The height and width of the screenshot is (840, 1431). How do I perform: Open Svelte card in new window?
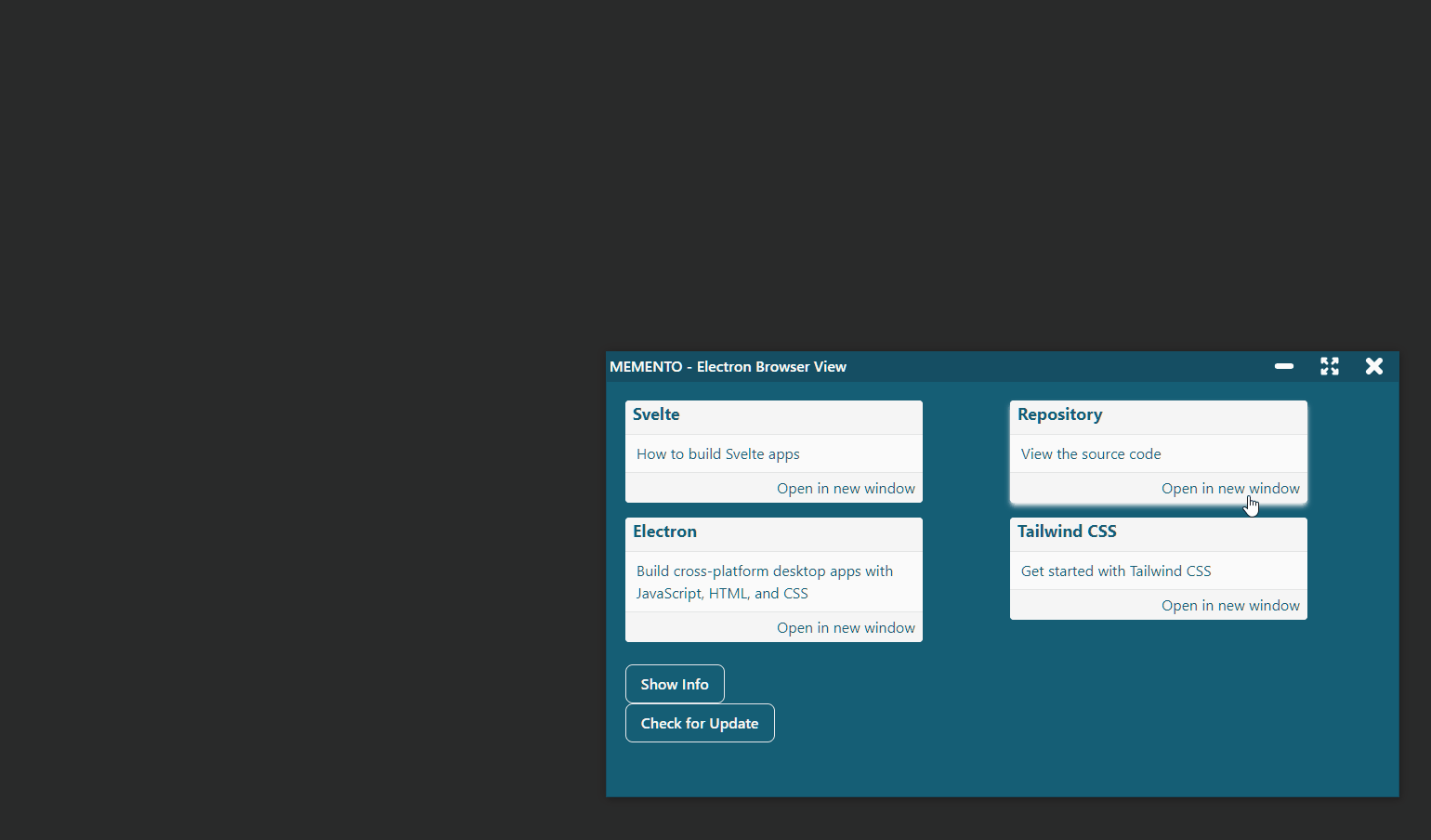(846, 489)
